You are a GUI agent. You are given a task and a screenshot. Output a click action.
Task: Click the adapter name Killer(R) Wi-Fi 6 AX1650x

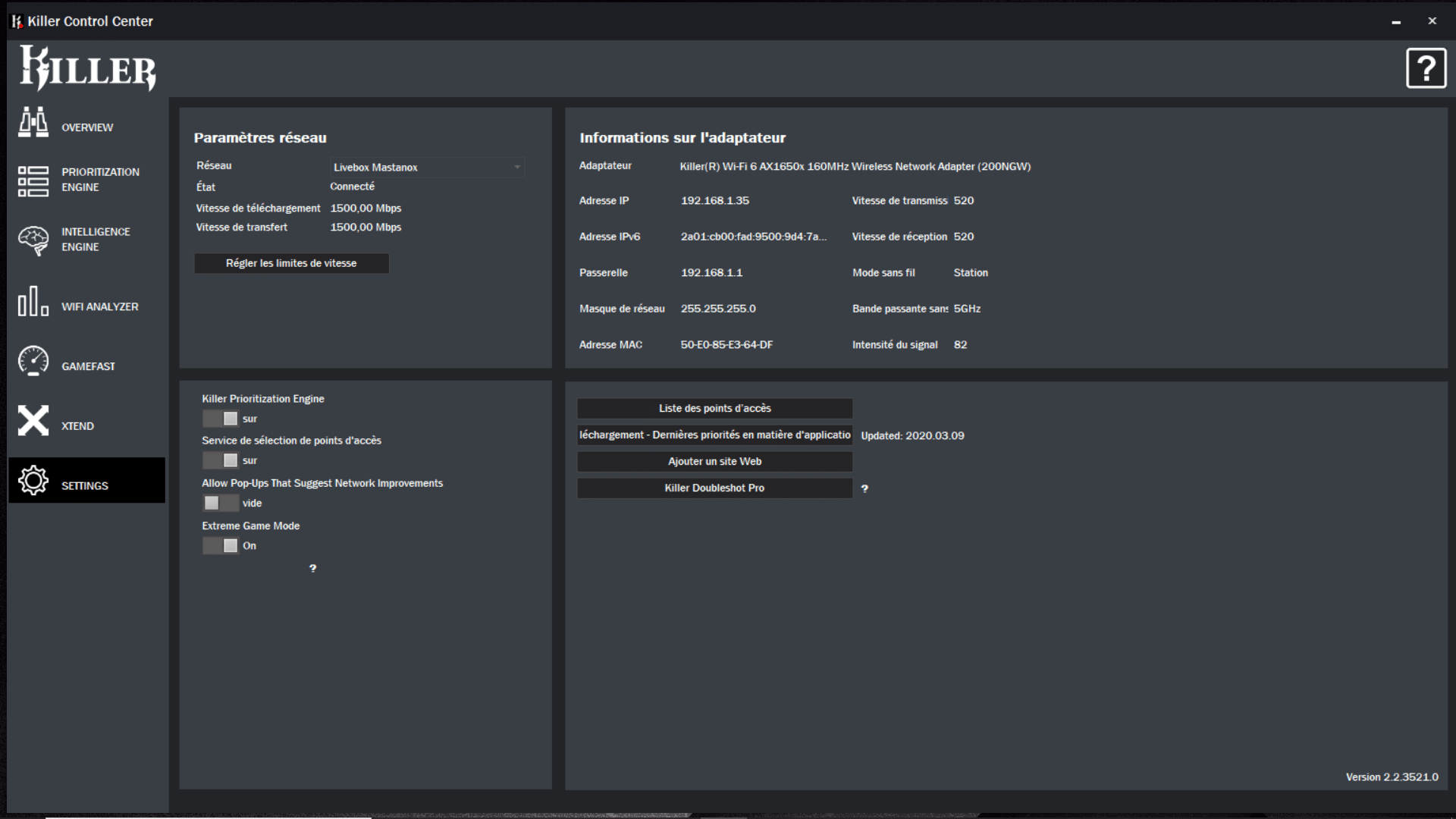(x=855, y=167)
